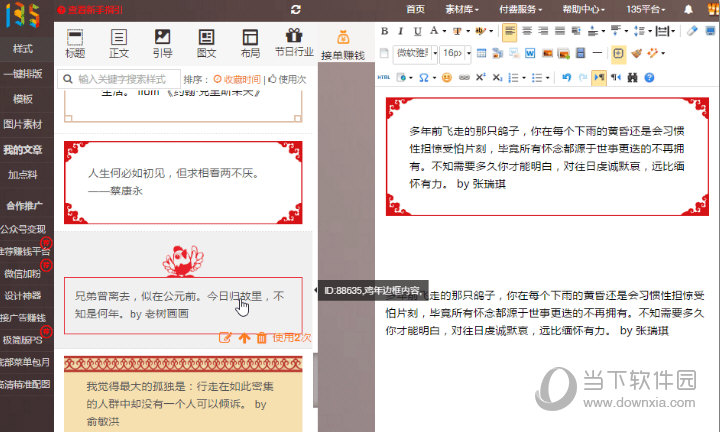720x432 pixels.
Task: Insert an emoji with smiley icon
Action: click(447, 77)
